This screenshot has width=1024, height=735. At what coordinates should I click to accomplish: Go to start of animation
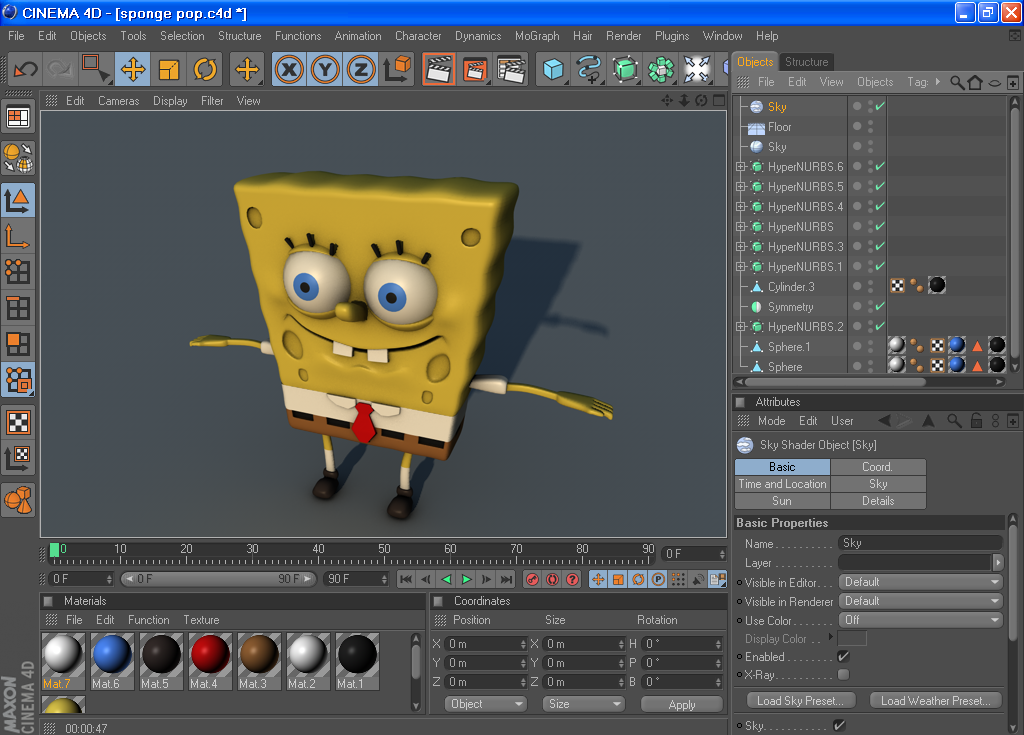point(406,580)
